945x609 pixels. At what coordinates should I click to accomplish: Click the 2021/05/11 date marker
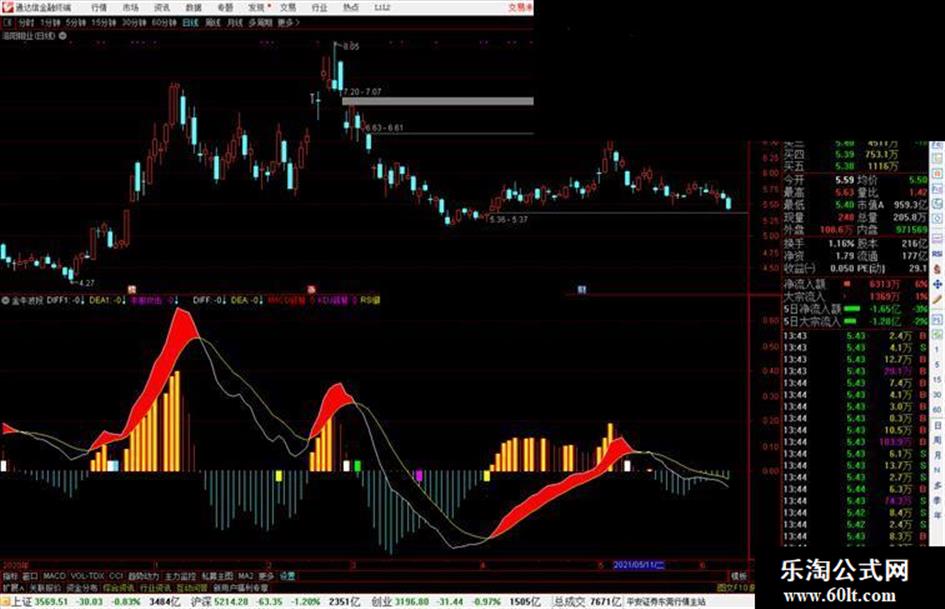point(638,565)
